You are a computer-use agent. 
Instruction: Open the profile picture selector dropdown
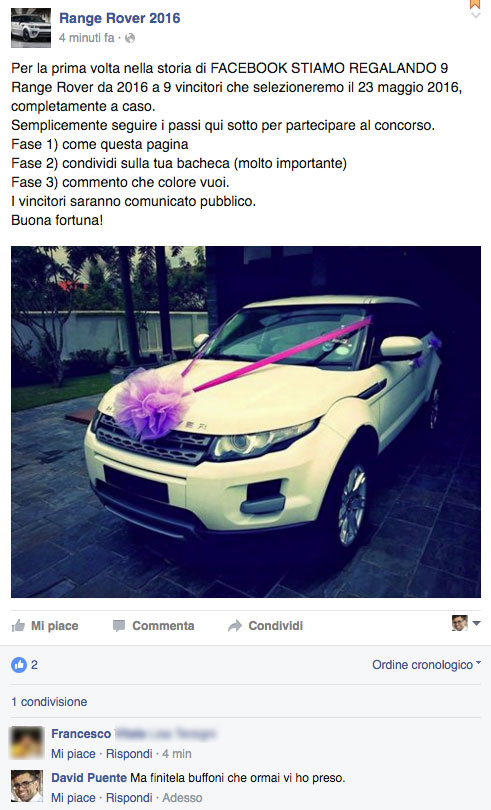pyautogui.click(x=466, y=623)
